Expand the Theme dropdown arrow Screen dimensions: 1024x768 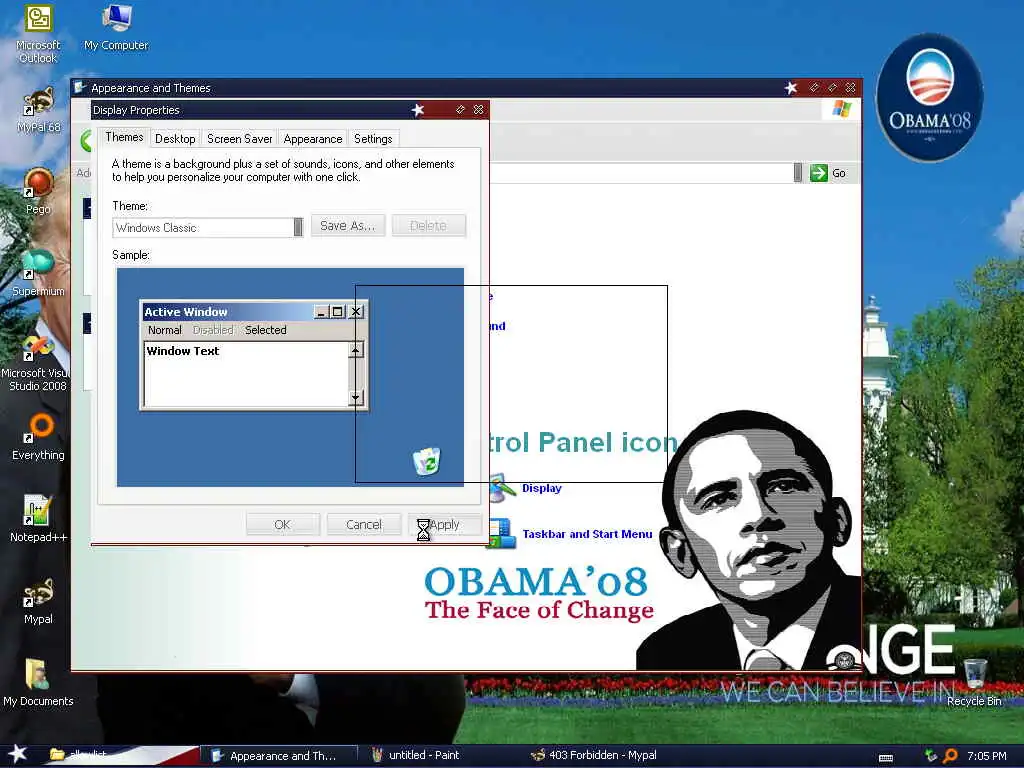click(298, 227)
